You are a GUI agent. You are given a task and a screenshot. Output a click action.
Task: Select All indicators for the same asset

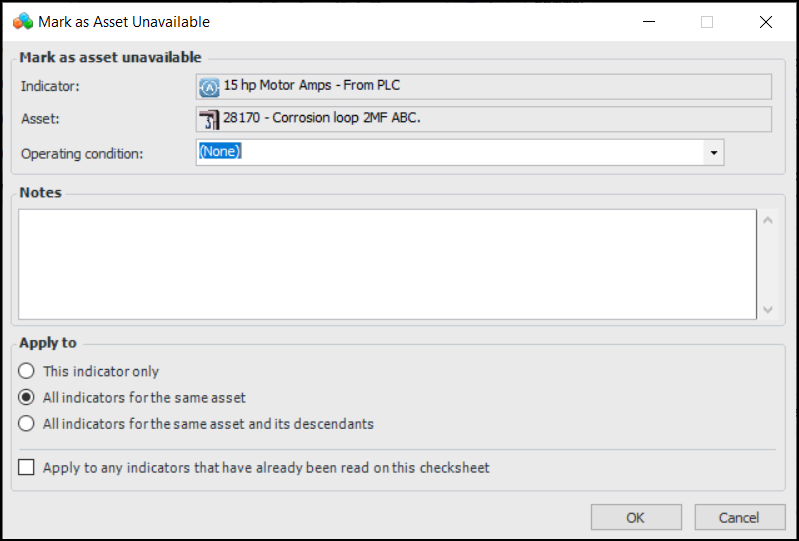pyautogui.click(x=27, y=397)
